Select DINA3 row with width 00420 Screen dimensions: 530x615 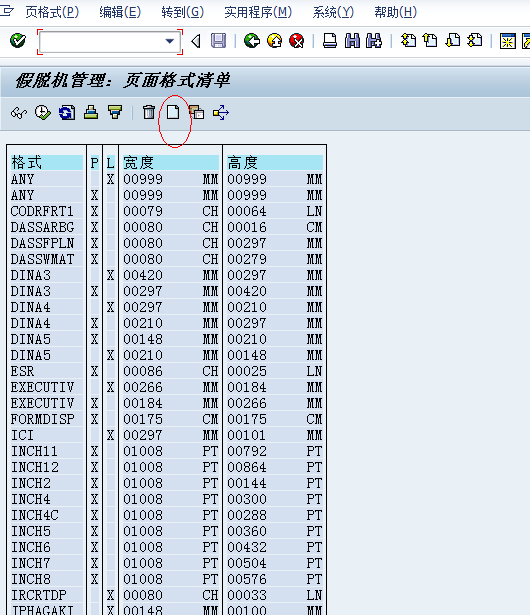[166, 275]
